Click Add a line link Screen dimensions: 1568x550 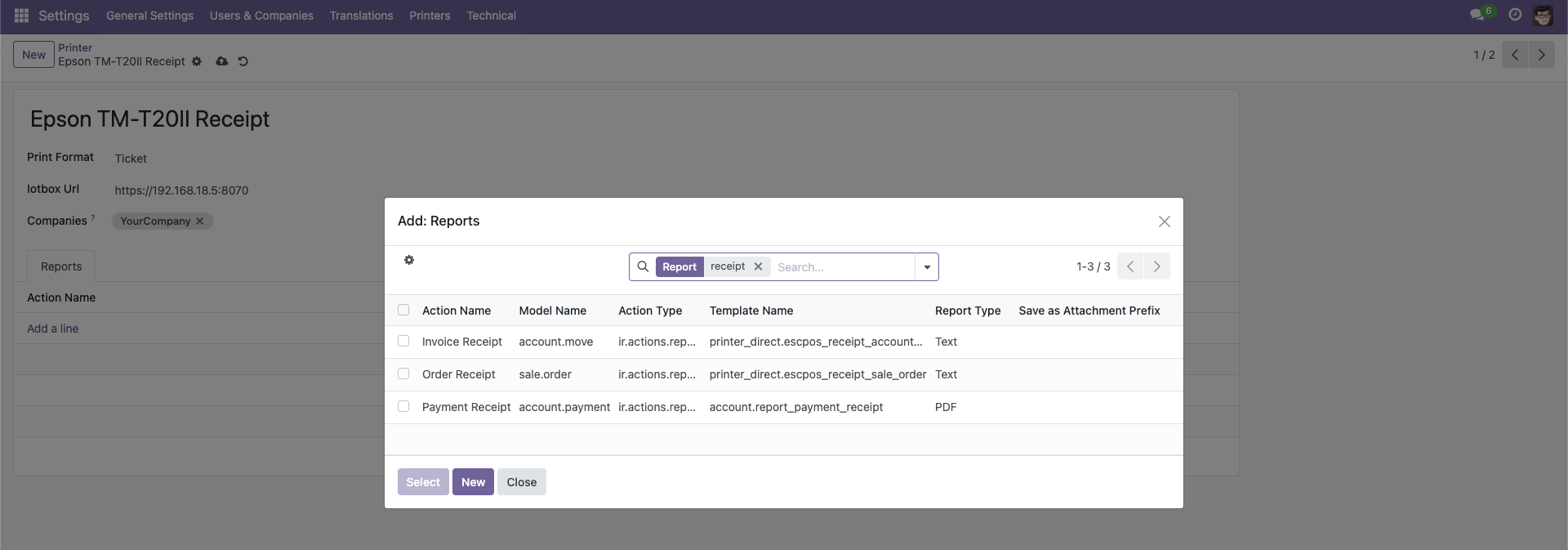pos(53,329)
